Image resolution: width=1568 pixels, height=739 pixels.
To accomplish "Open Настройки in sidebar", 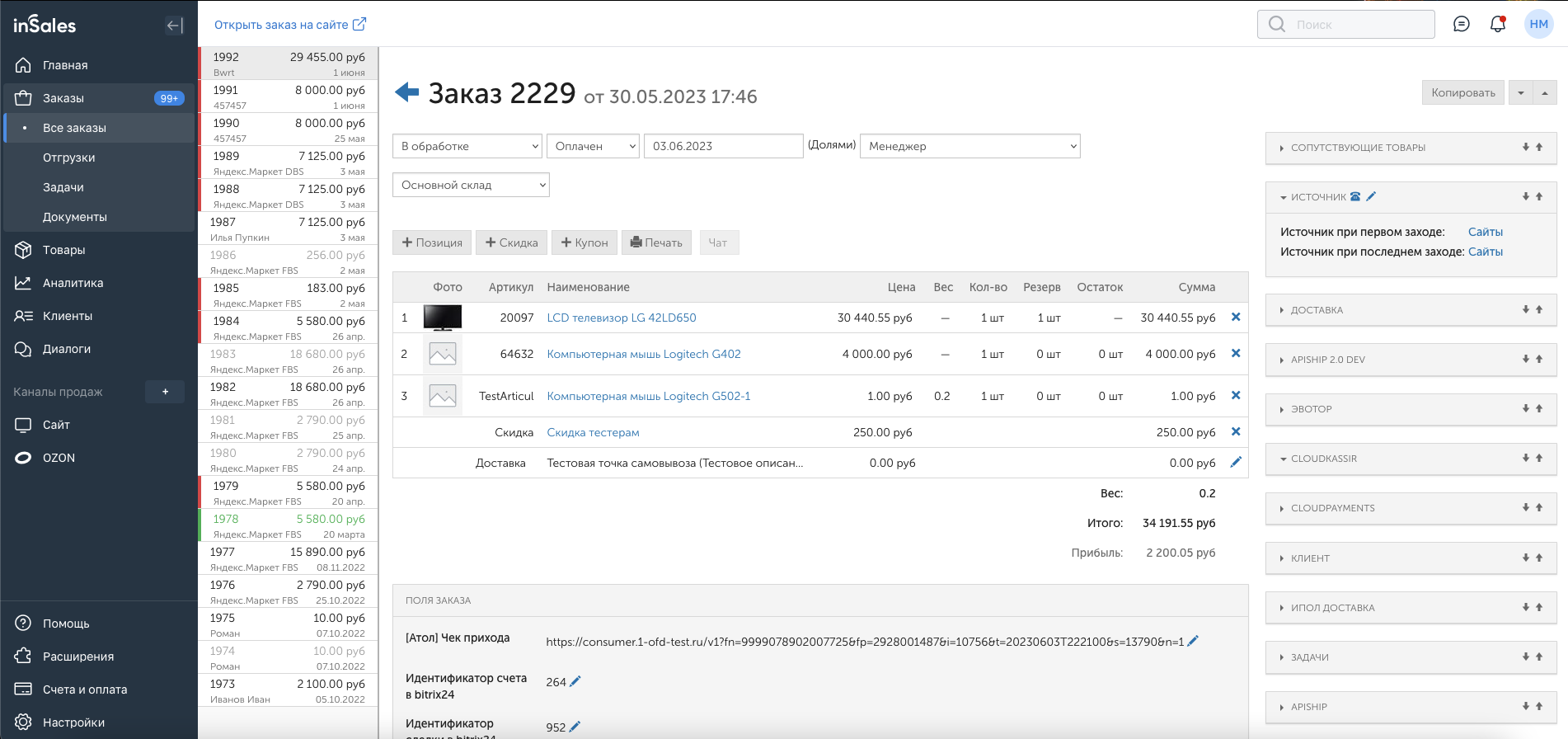I will [x=99, y=723].
